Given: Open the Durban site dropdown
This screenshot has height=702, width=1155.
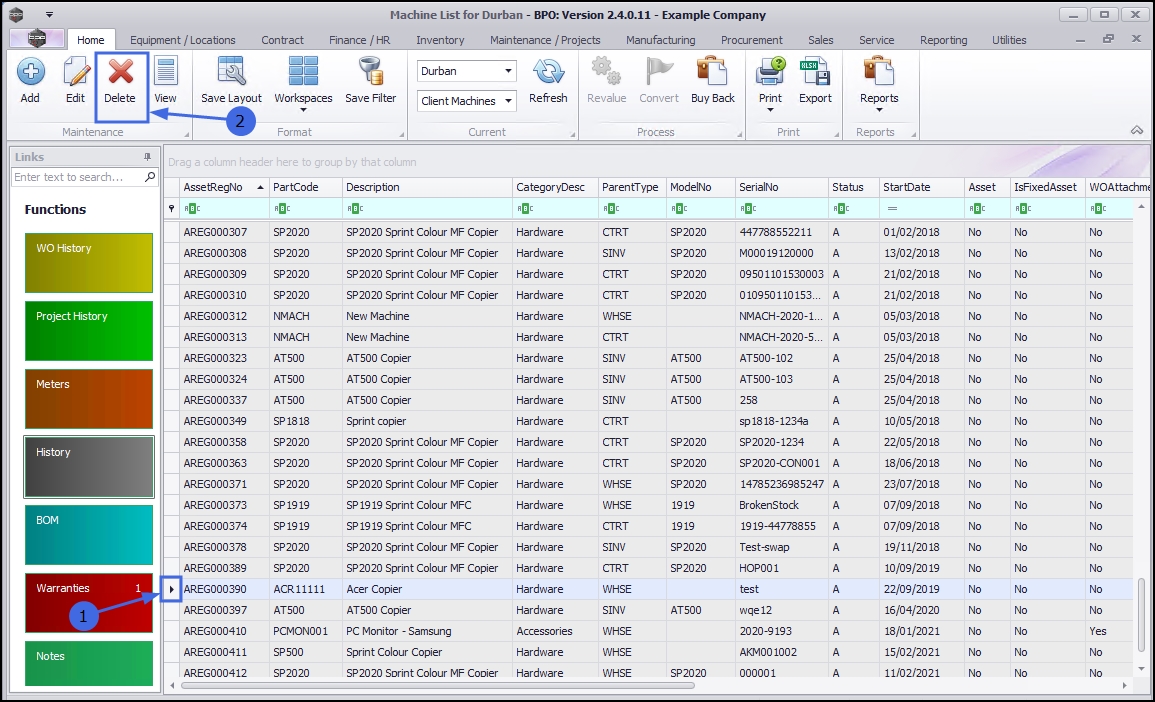Looking at the screenshot, I should tap(509, 71).
